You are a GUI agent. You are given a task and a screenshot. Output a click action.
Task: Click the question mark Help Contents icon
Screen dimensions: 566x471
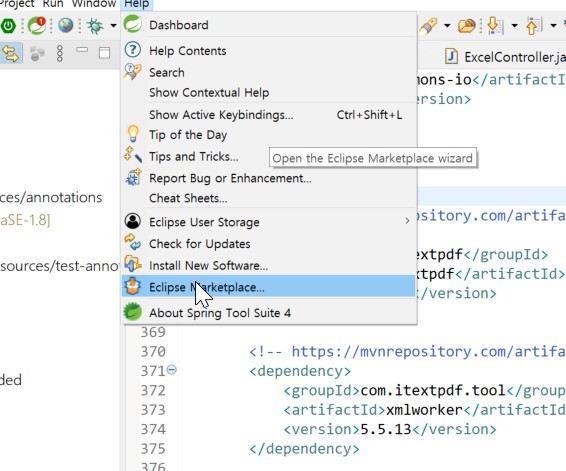(132, 49)
